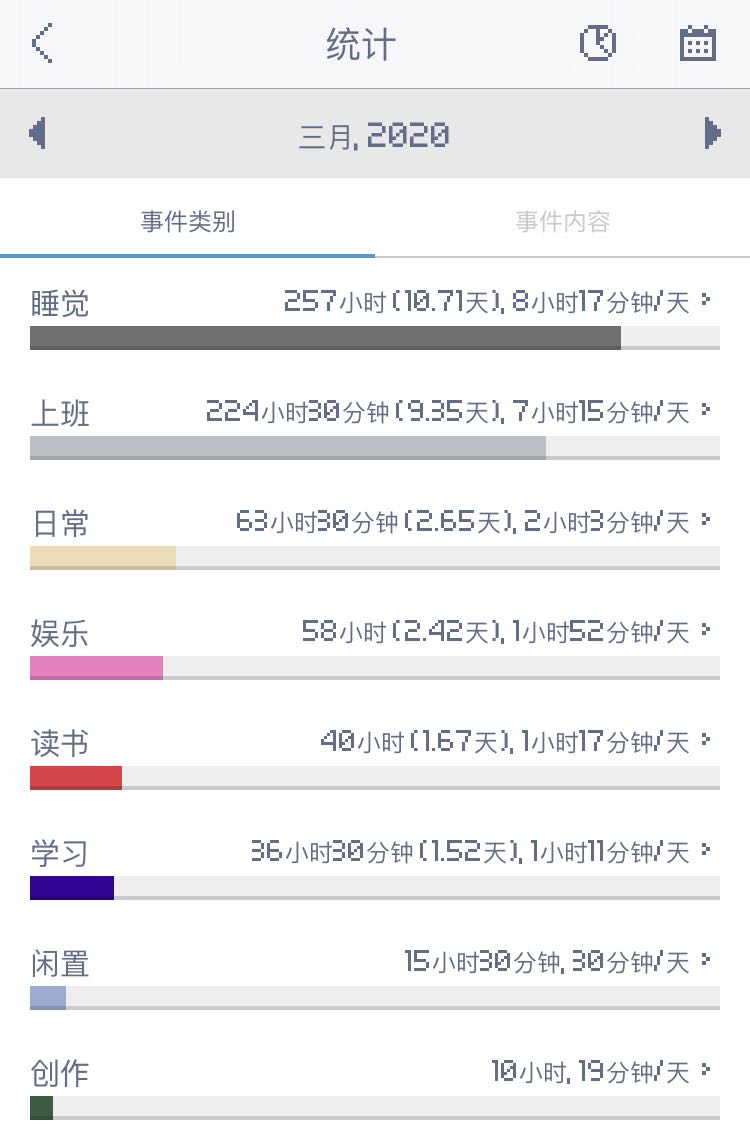The height and width of the screenshot is (1130, 750).
Task: Go to the previous month arrow
Action: click(38, 133)
